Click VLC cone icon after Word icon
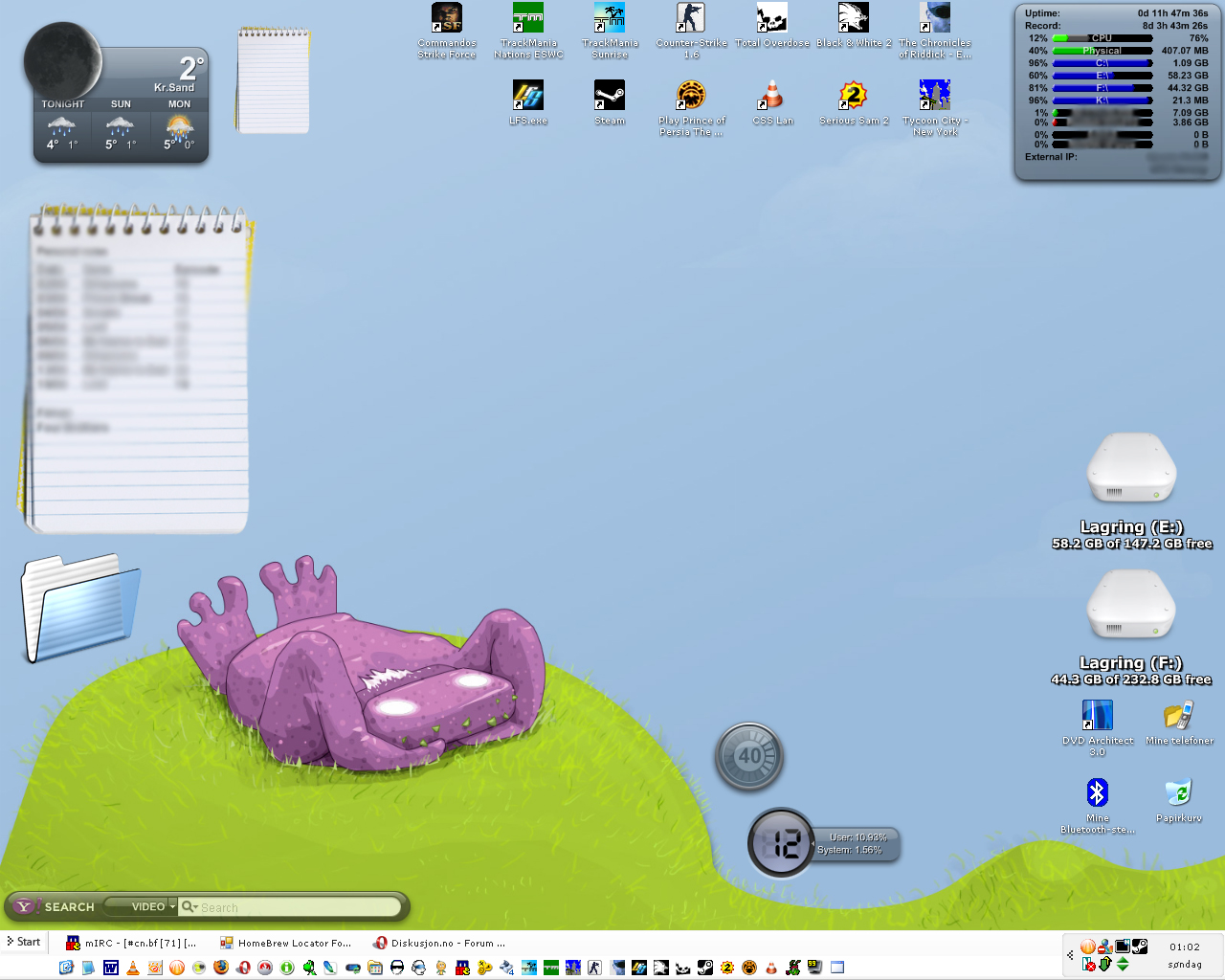 (x=133, y=968)
